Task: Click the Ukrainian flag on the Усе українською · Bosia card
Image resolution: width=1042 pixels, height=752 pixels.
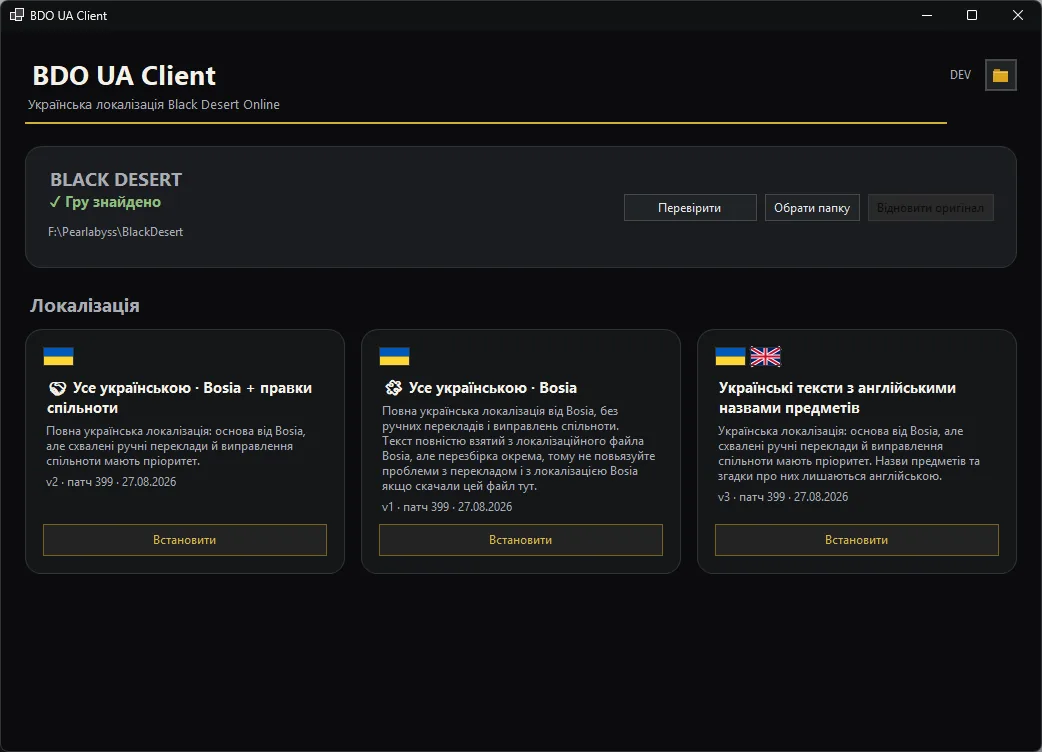Action: tap(394, 356)
